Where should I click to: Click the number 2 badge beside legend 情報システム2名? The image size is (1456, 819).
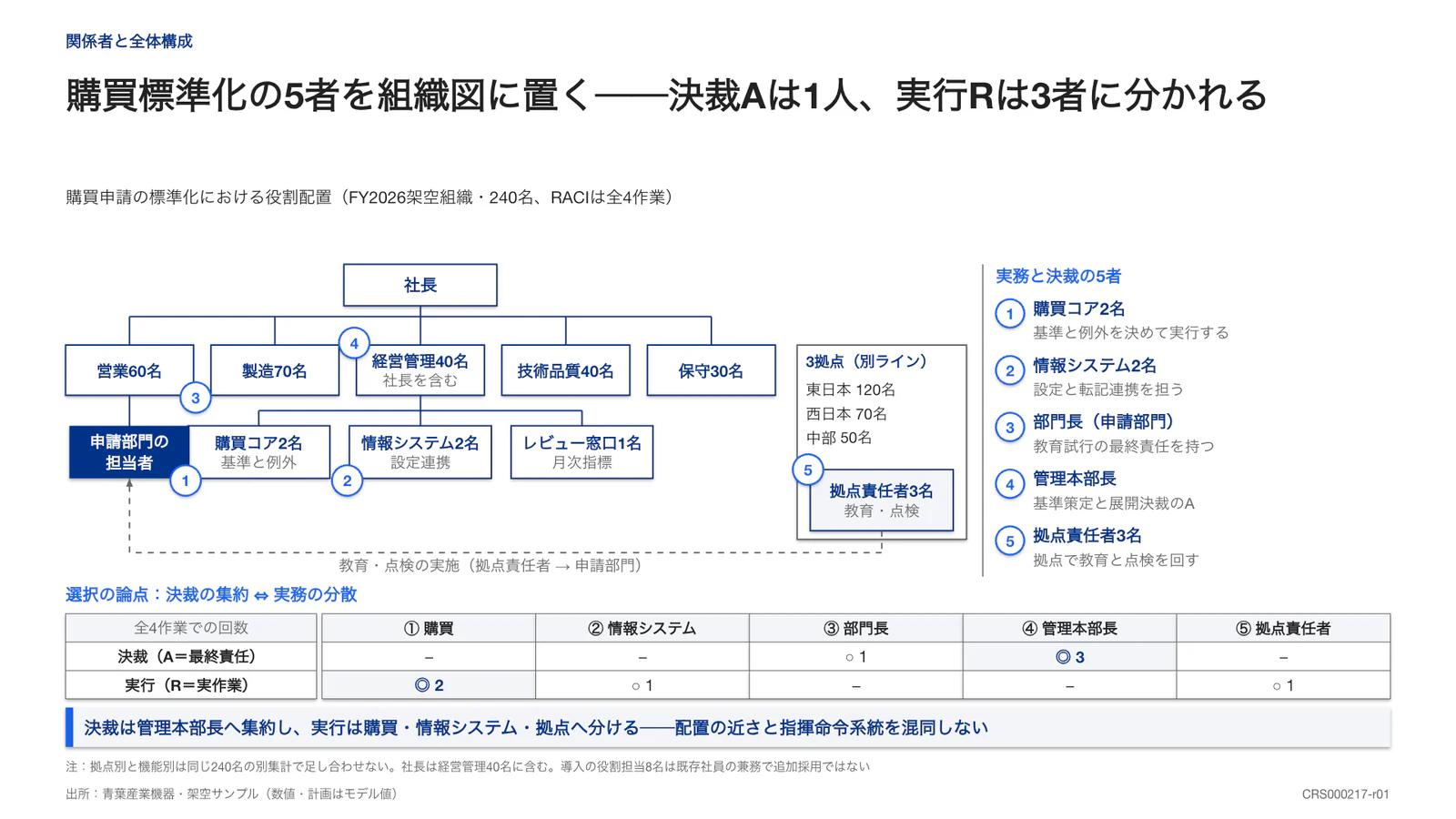point(1009,371)
